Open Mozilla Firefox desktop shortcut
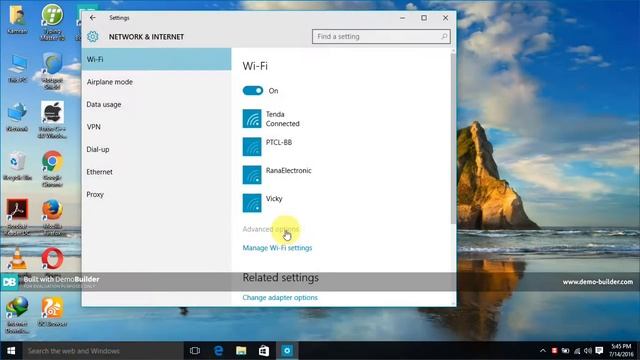The height and width of the screenshot is (360, 640). click(x=52, y=217)
